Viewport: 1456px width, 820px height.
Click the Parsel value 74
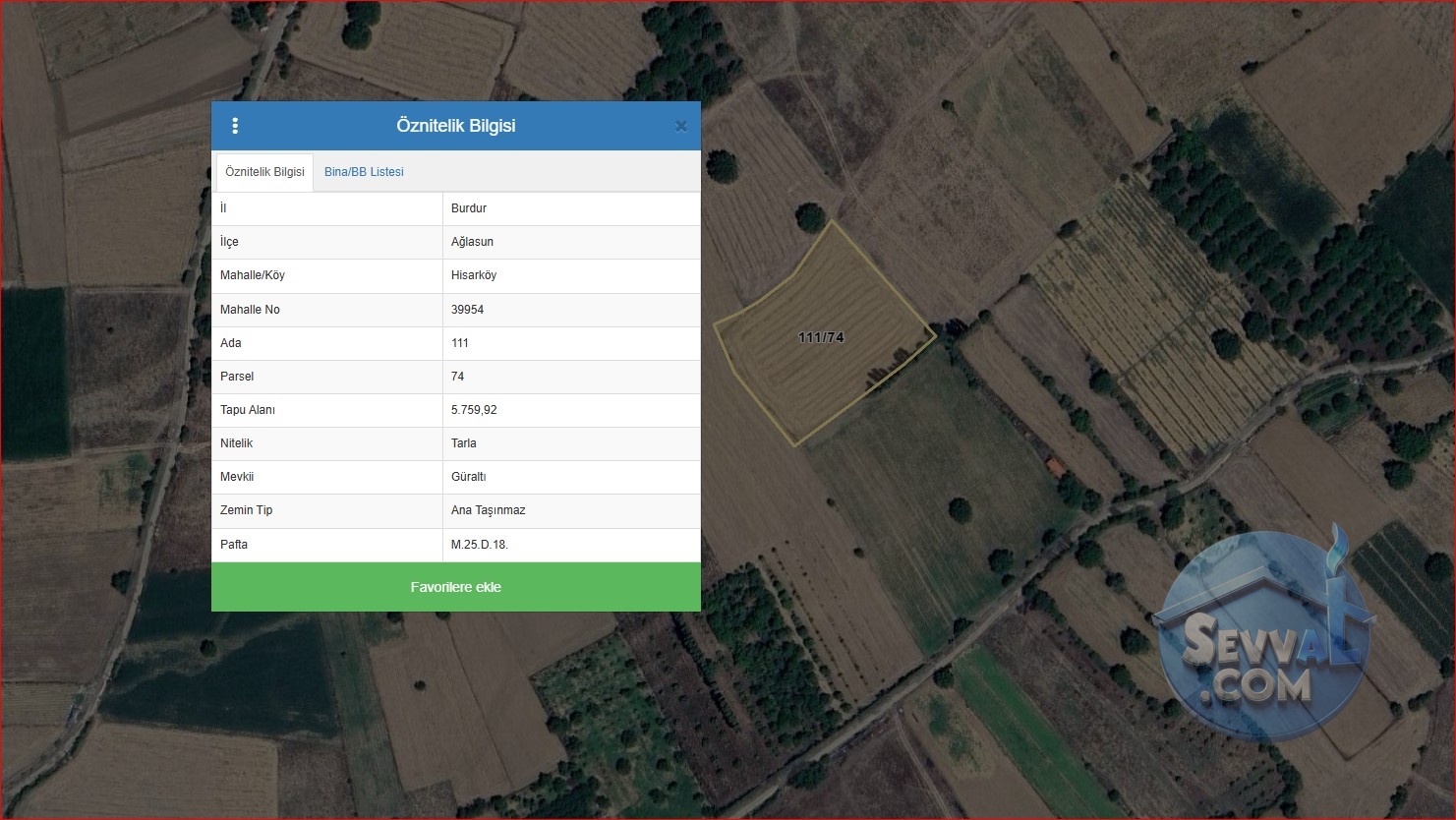coord(457,377)
